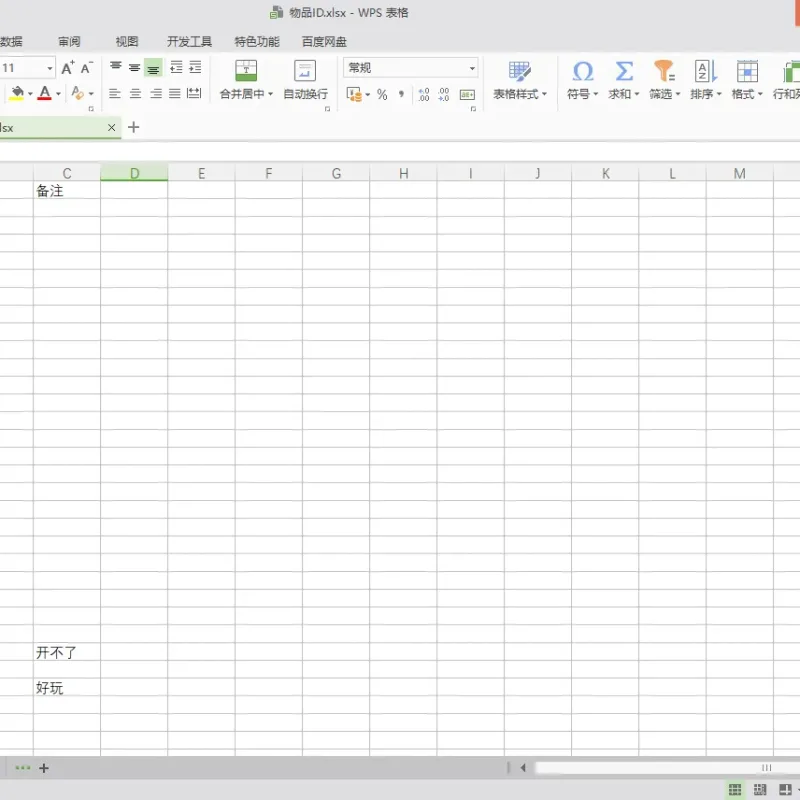The height and width of the screenshot is (800, 800).
Task: Click the cell containing 好玩
Action: [x=67, y=687]
